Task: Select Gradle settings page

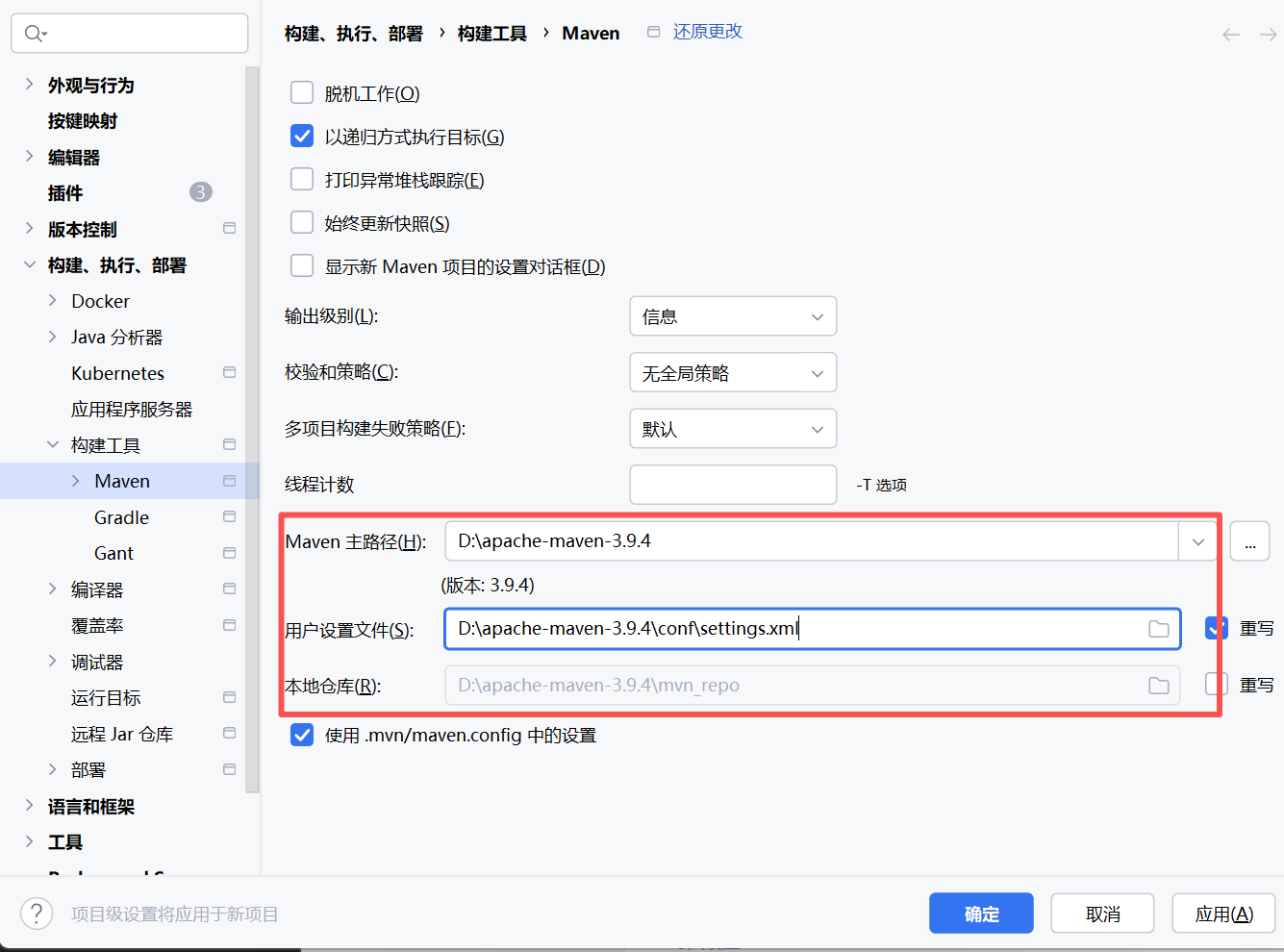Action: point(121,517)
